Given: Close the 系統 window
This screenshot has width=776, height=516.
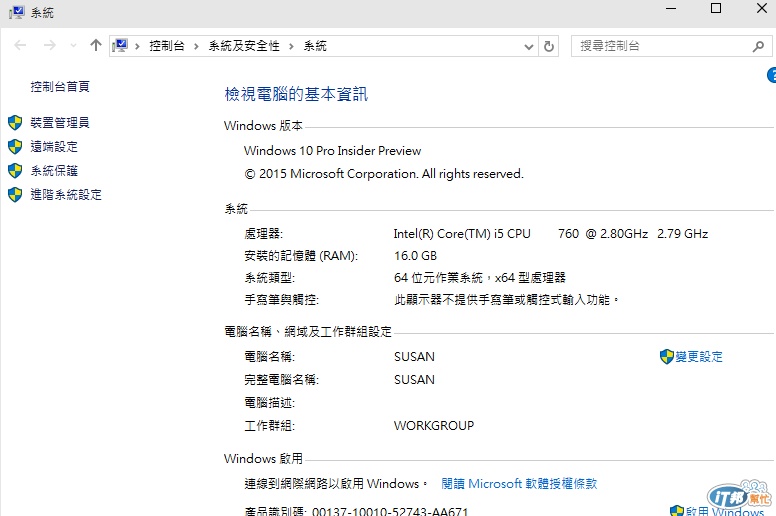Looking at the screenshot, I should (762, 8).
